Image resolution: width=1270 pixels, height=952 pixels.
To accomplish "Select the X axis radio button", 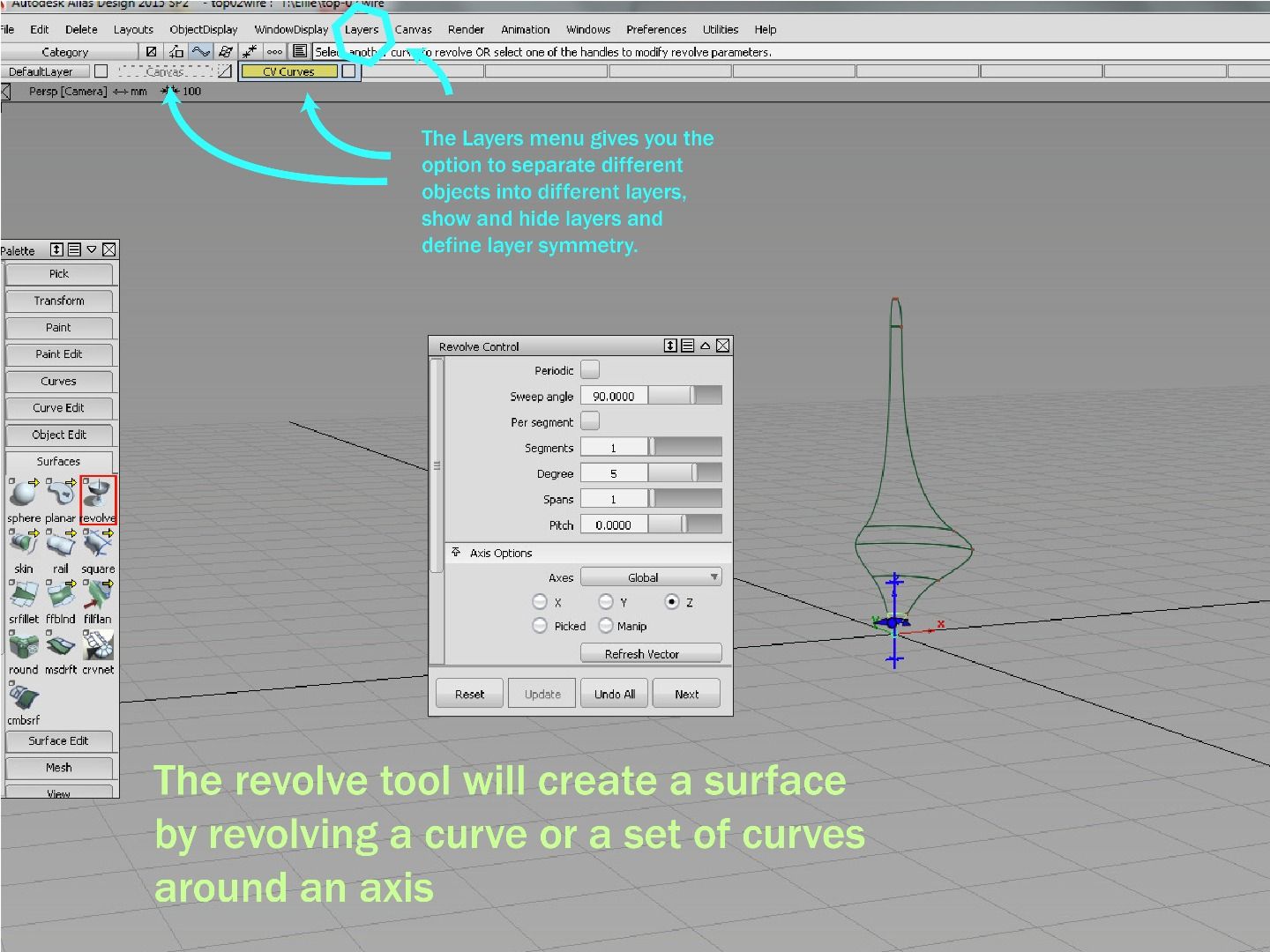I will [x=540, y=602].
